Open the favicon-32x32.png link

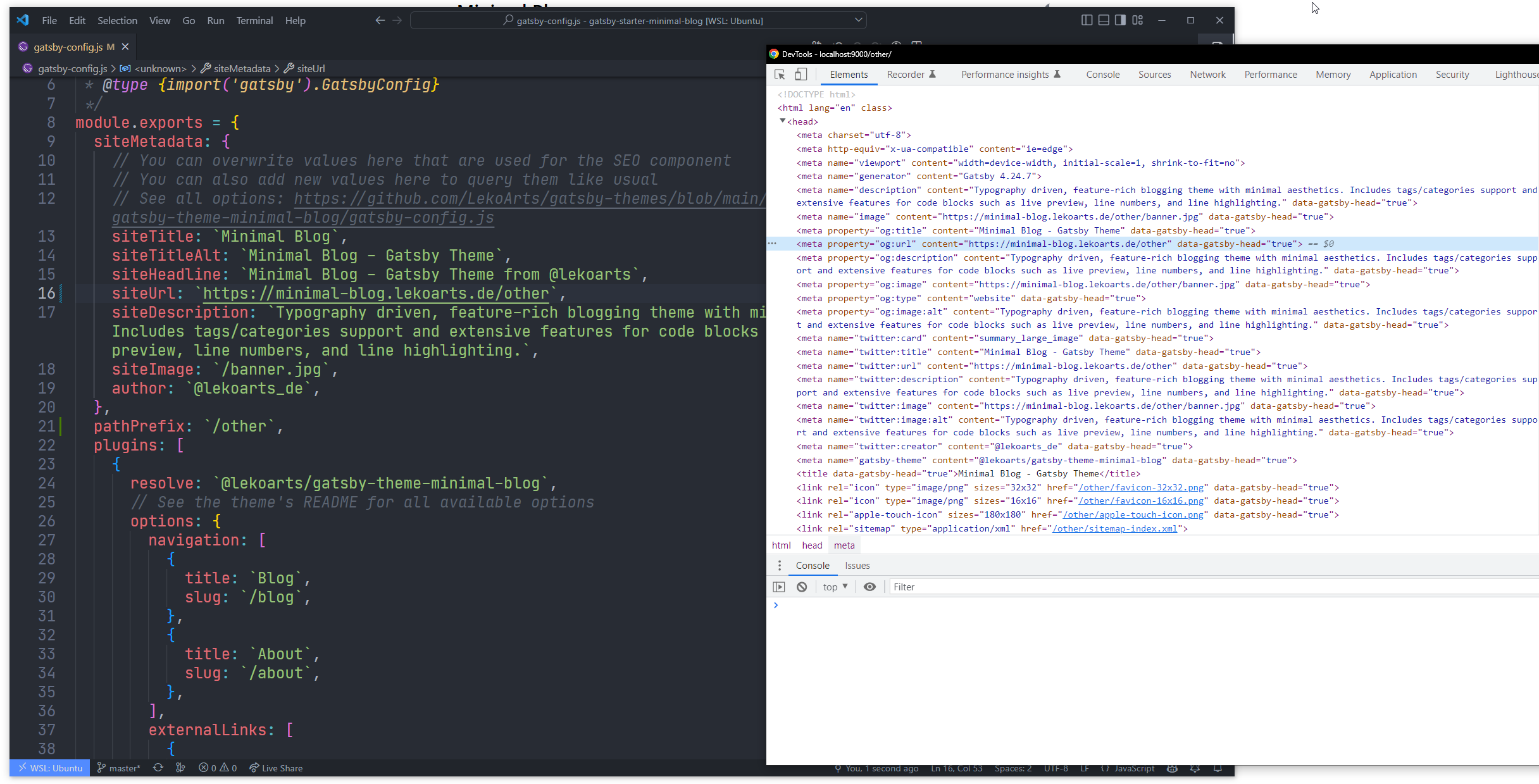click(1140, 487)
